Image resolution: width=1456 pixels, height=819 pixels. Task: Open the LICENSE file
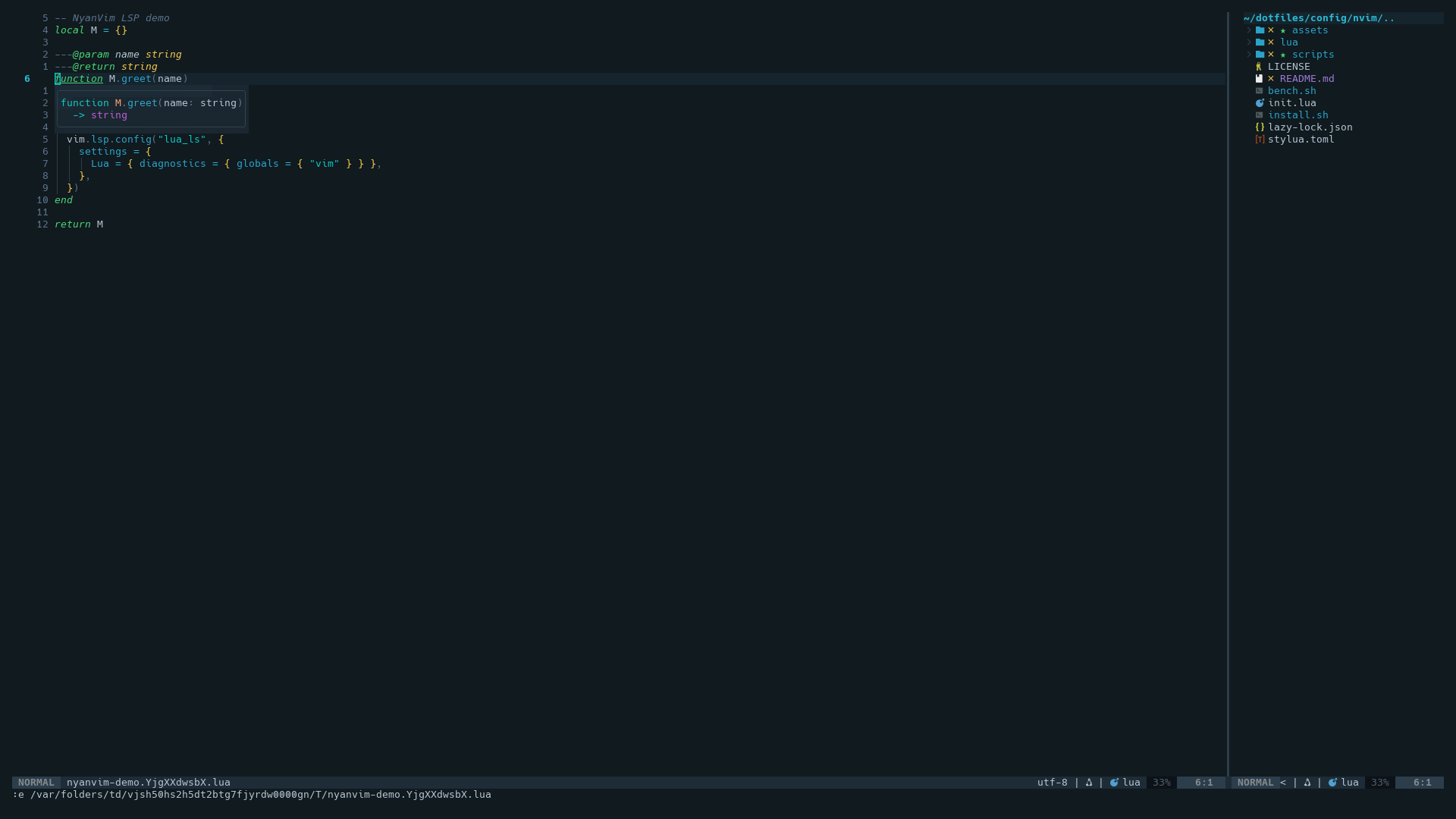1289,67
